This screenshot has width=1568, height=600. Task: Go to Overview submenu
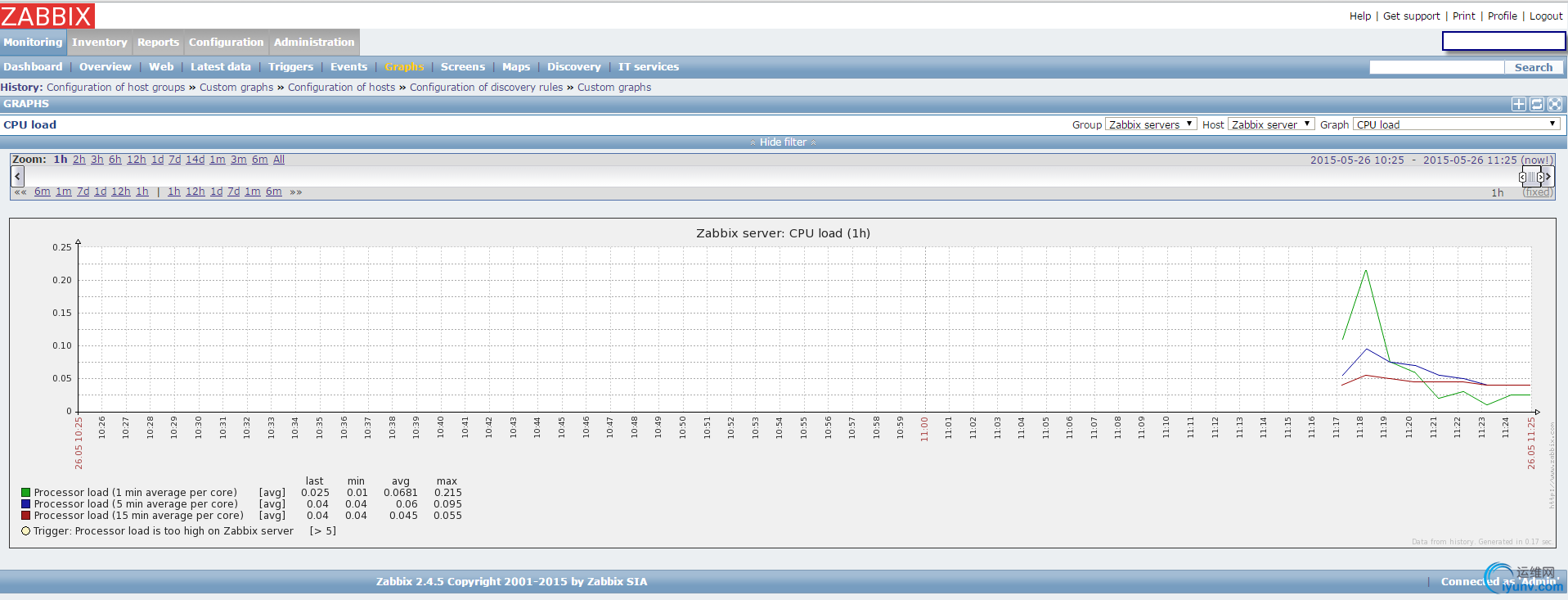pos(105,67)
